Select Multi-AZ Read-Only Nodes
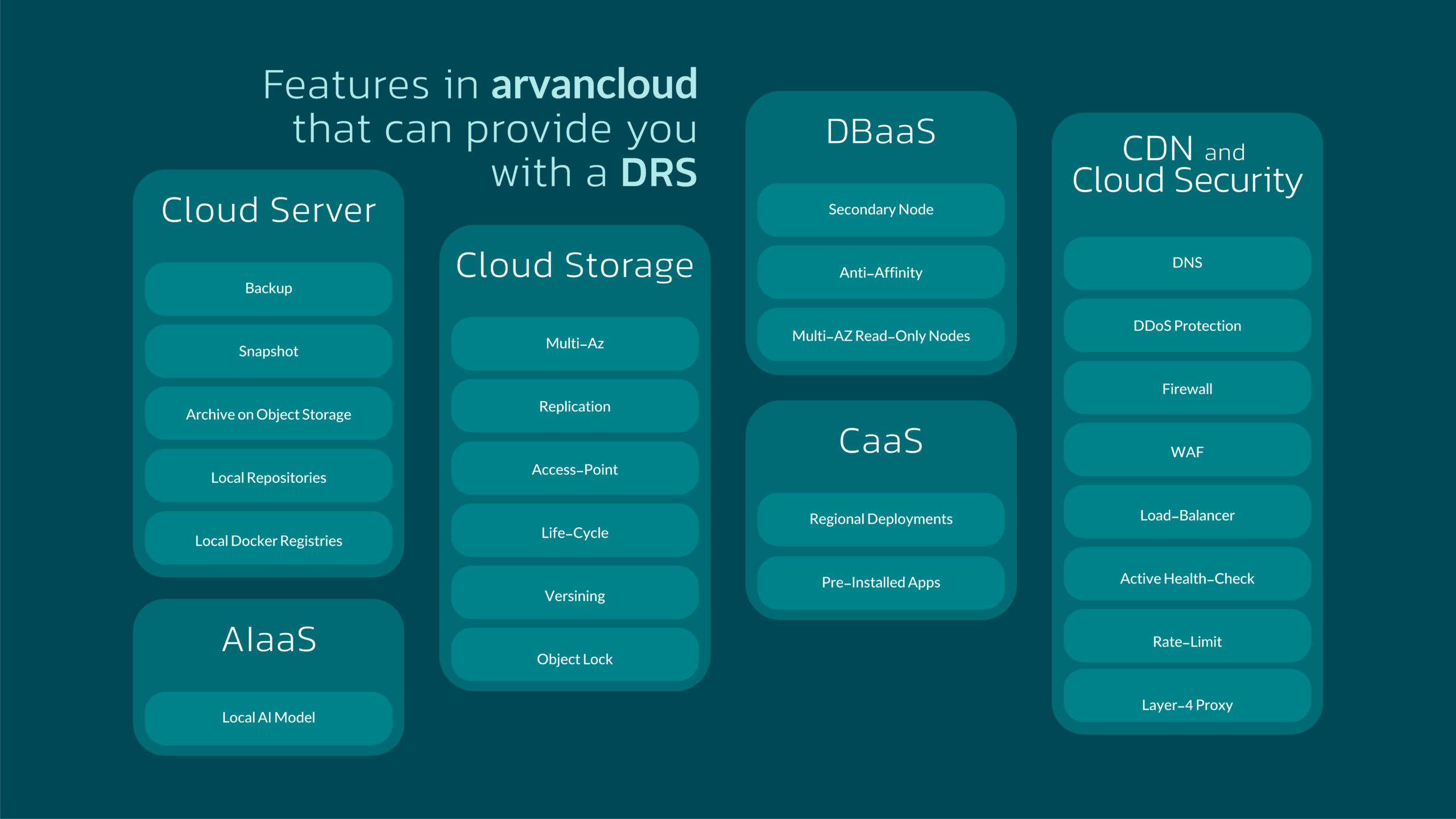Screen dimensions: 1456x819 880,336
